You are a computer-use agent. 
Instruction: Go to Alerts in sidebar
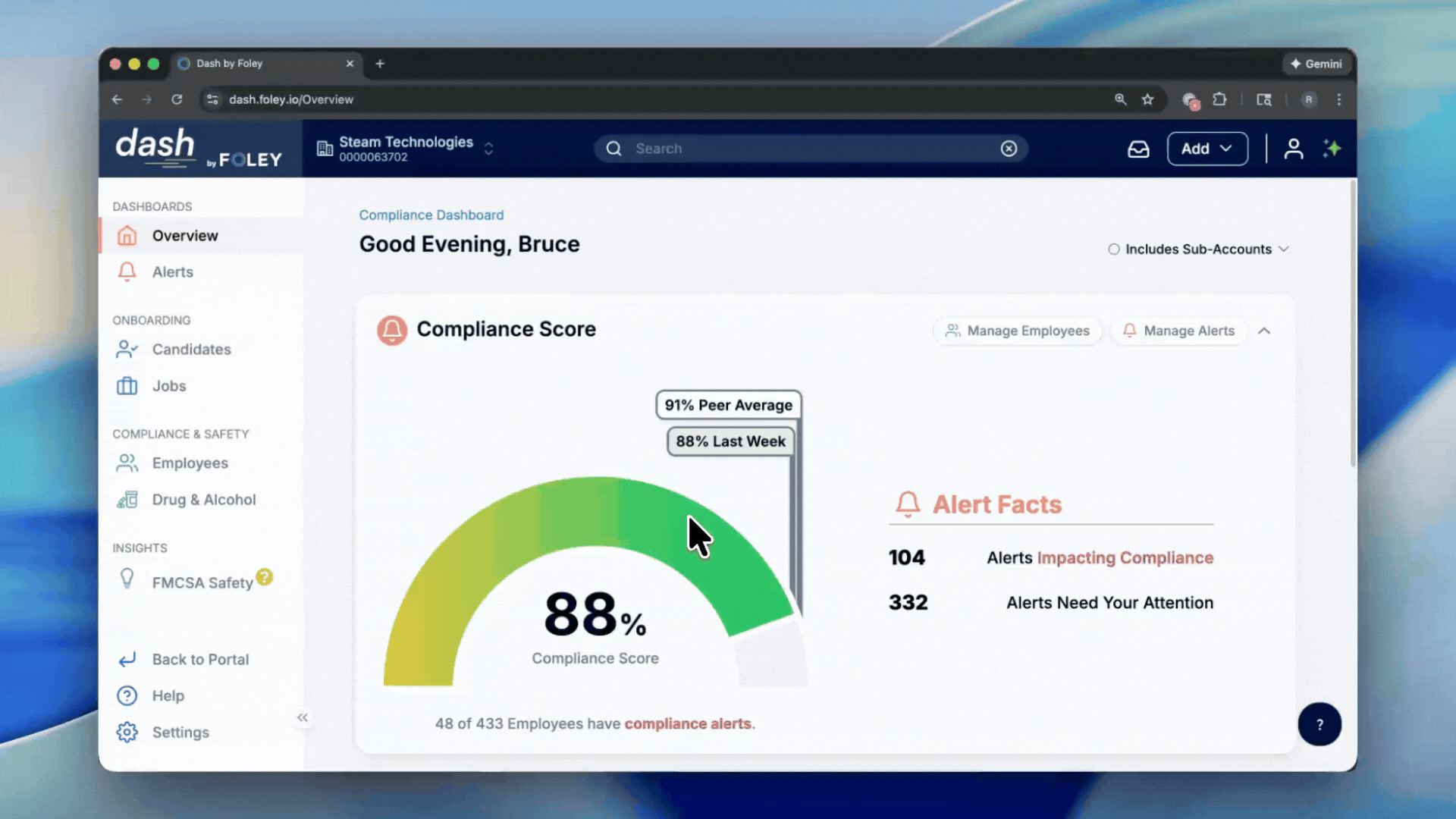[173, 272]
